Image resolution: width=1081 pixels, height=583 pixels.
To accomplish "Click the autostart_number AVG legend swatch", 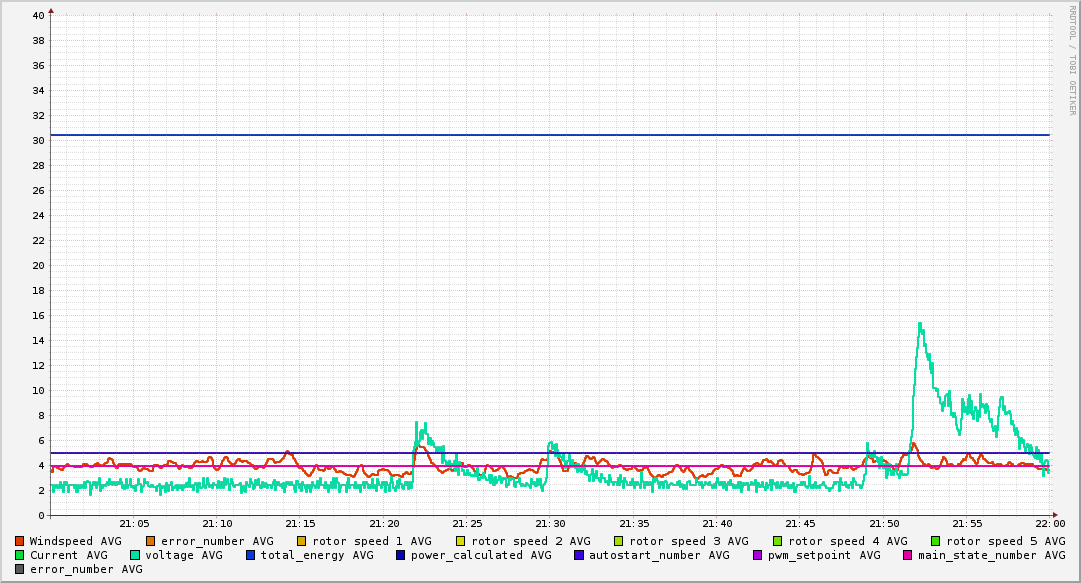I will [x=579, y=555].
